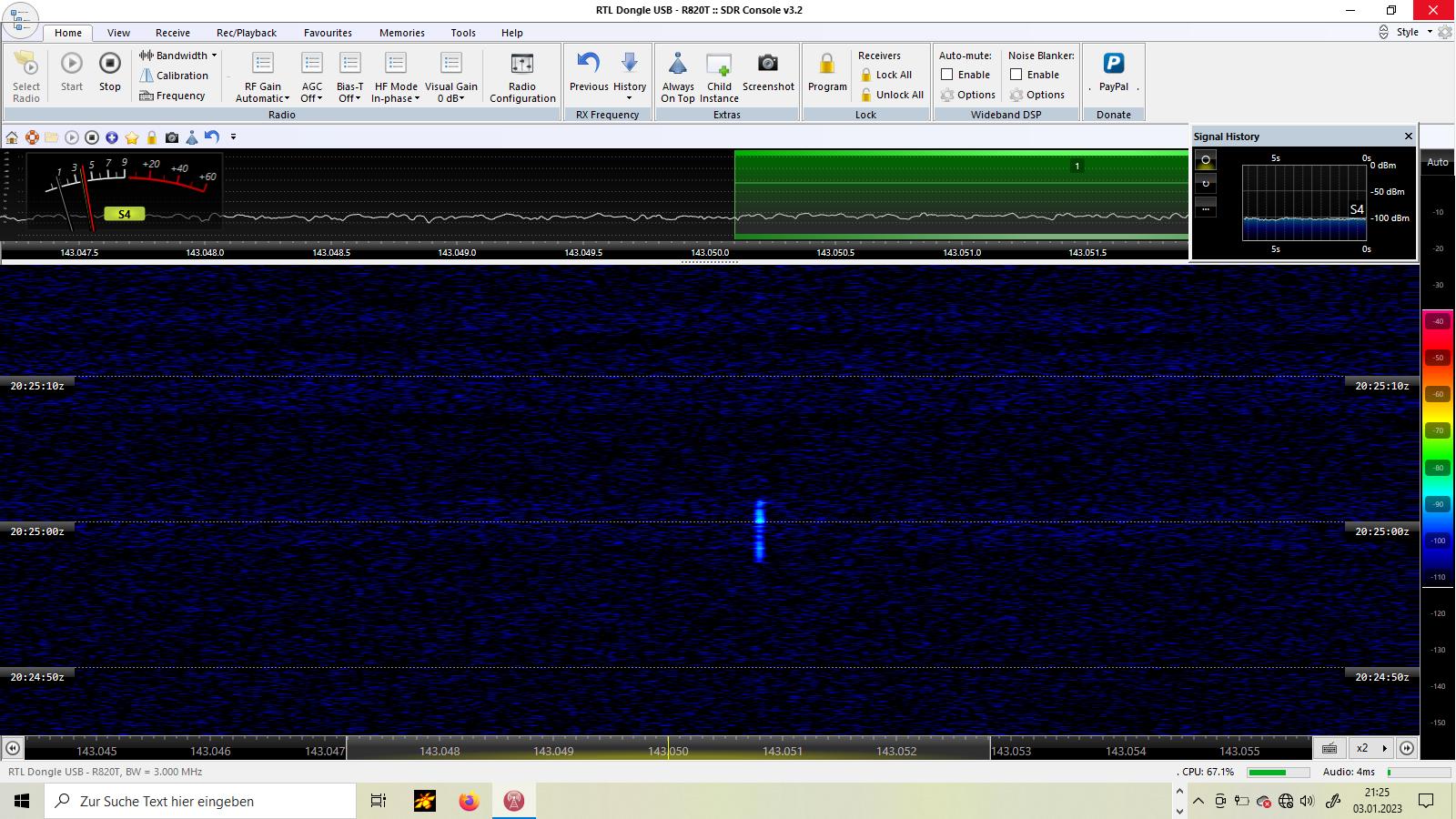
Task: Click the Windows Start button
Action: tap(22, 801)
